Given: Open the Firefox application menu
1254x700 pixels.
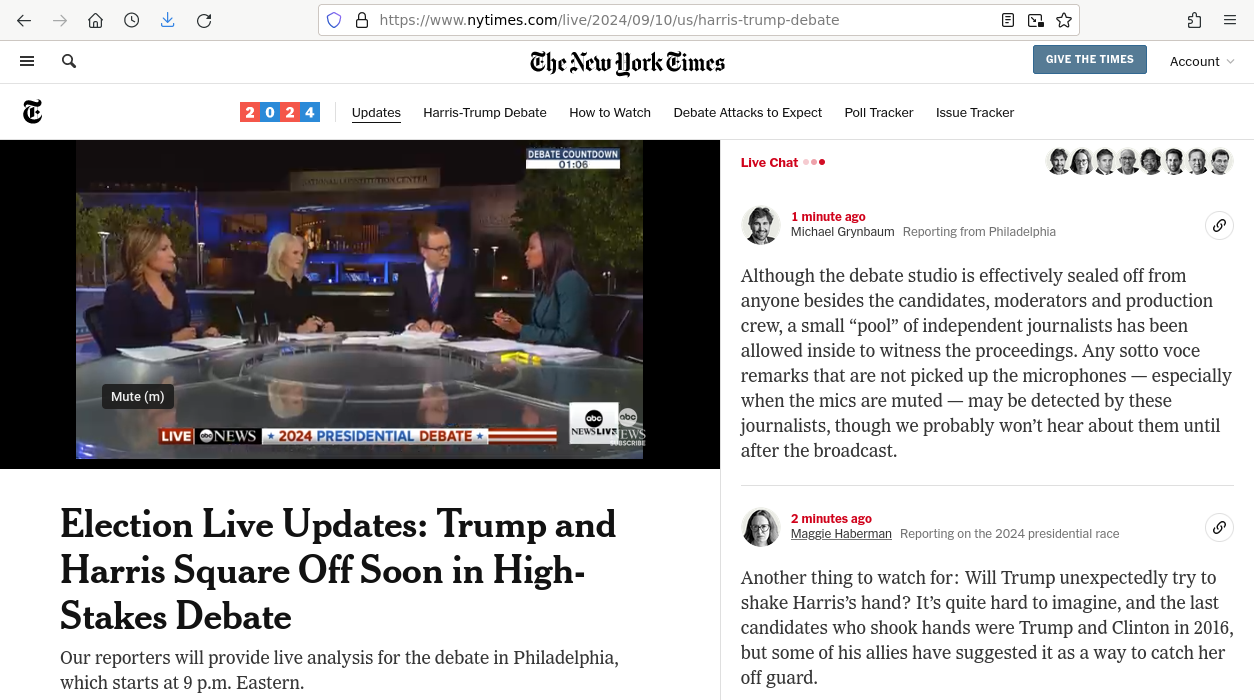Looking at the screenshot, I should tap(1230, 20).
